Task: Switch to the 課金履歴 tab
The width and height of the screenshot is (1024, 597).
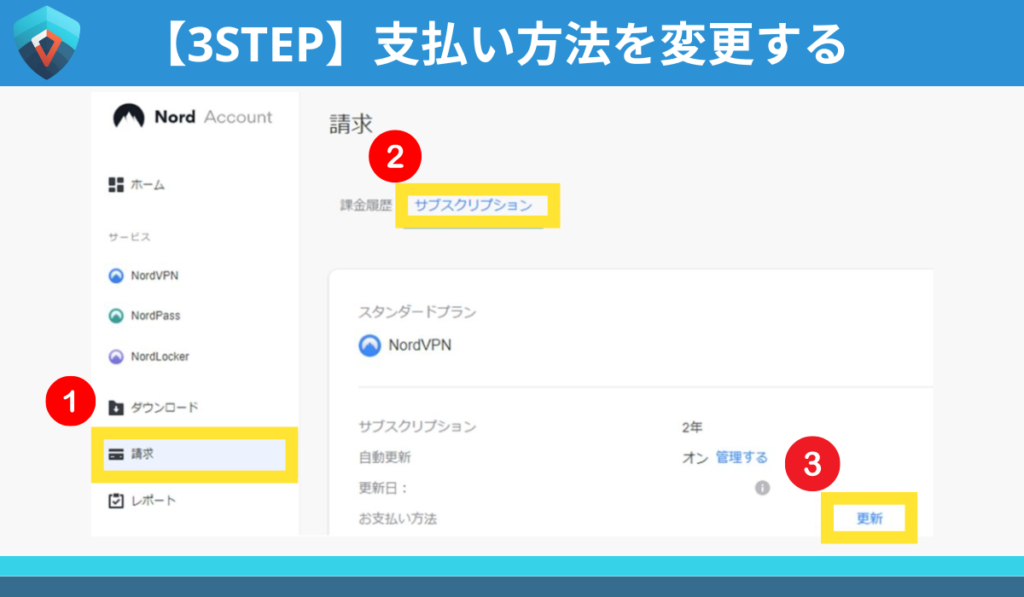Action: [x=366, y=205]
